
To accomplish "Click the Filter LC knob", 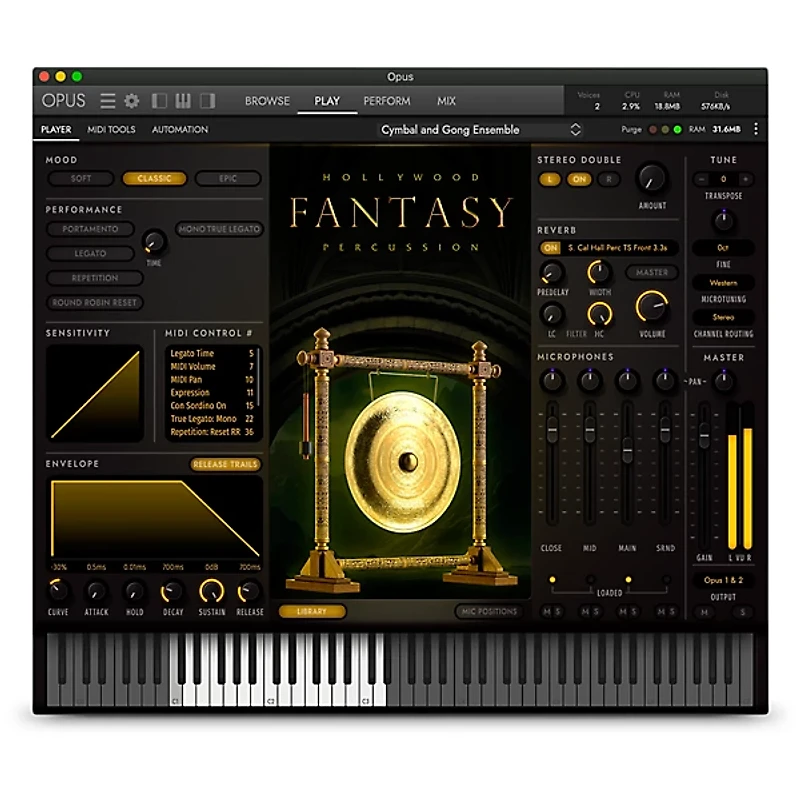I will pos(552,314).
